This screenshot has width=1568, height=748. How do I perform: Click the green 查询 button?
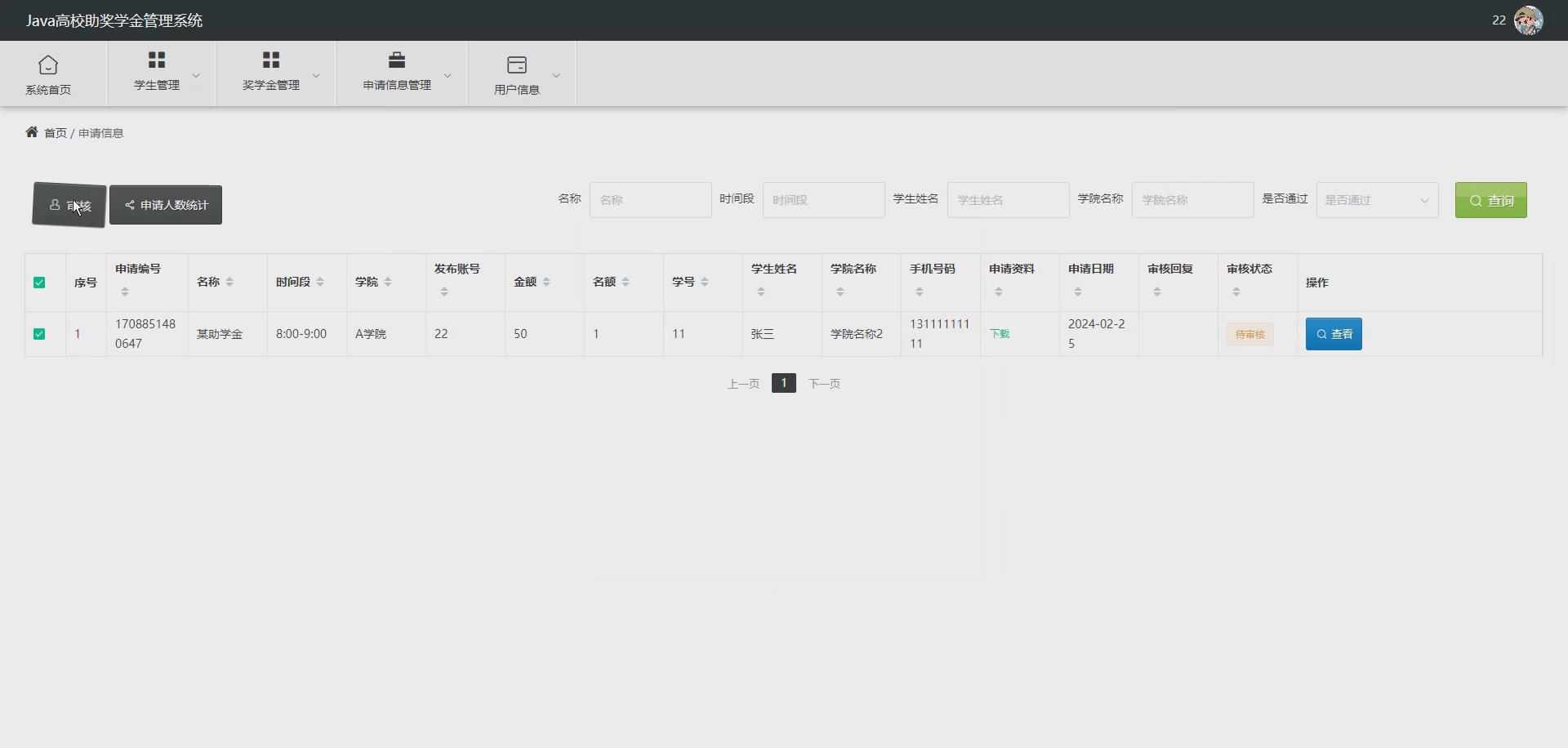(x=1490, y=200)
